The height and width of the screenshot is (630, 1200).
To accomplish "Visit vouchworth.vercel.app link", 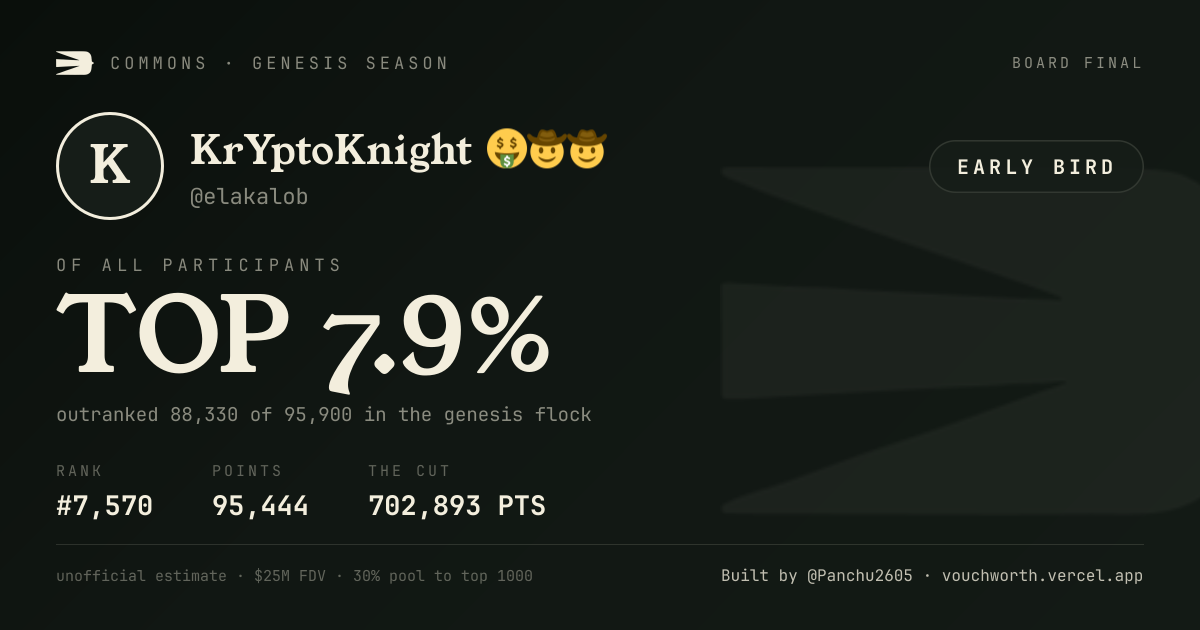I will (1042, 576).
